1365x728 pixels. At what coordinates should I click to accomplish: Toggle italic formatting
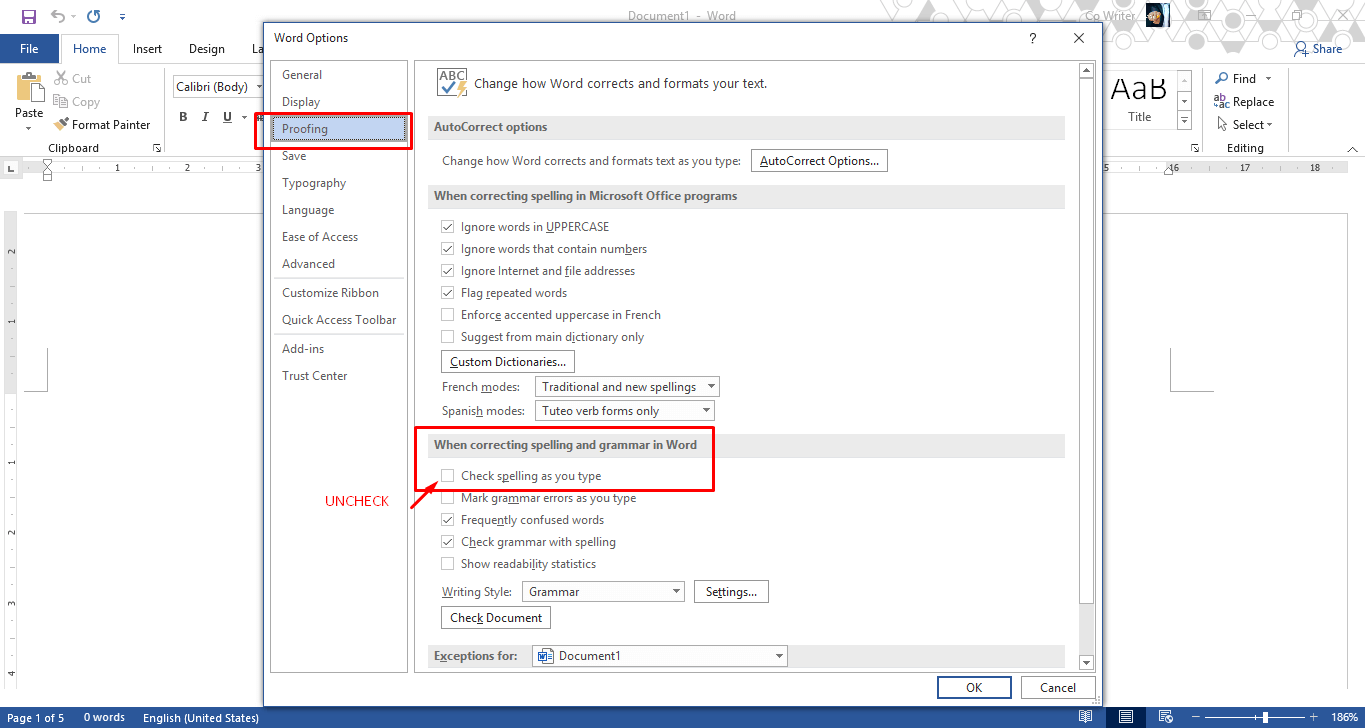(204, 116)
